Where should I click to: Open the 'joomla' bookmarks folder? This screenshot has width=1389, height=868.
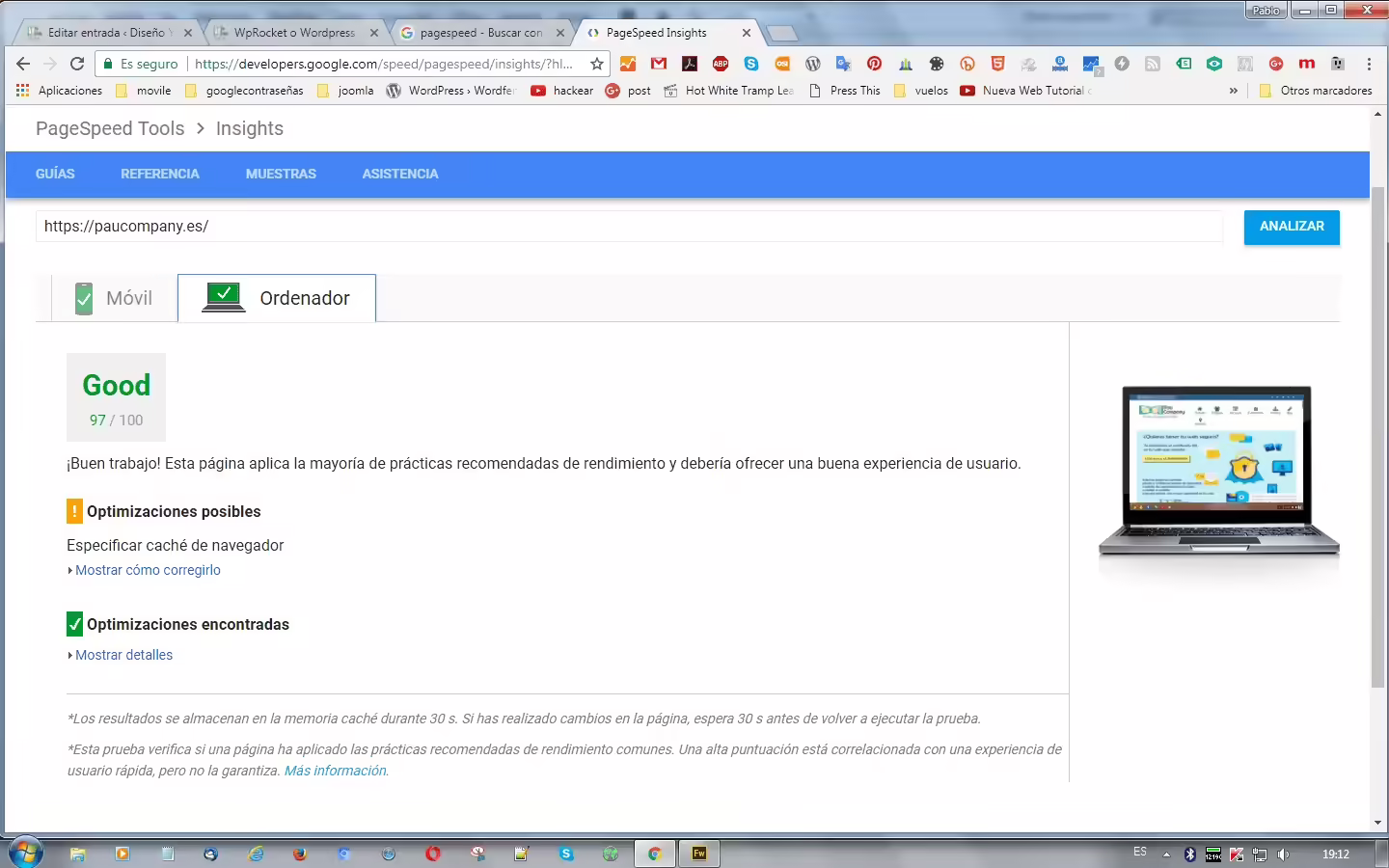(345, 91)
